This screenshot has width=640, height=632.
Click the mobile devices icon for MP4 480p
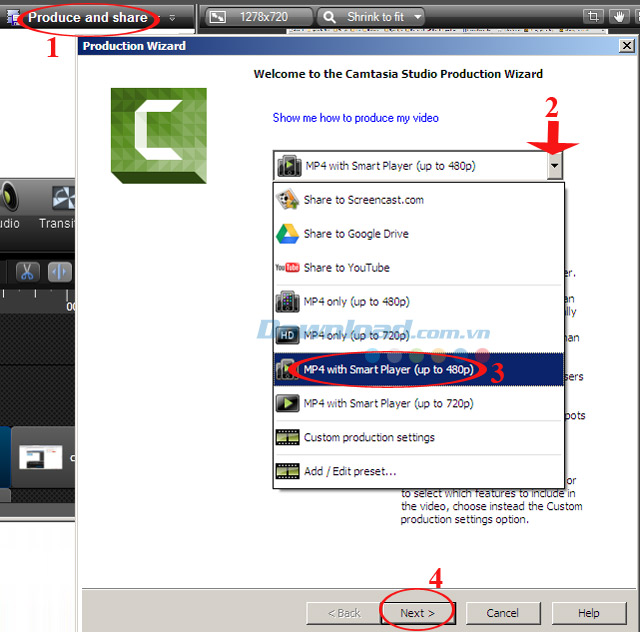[288, 302]
